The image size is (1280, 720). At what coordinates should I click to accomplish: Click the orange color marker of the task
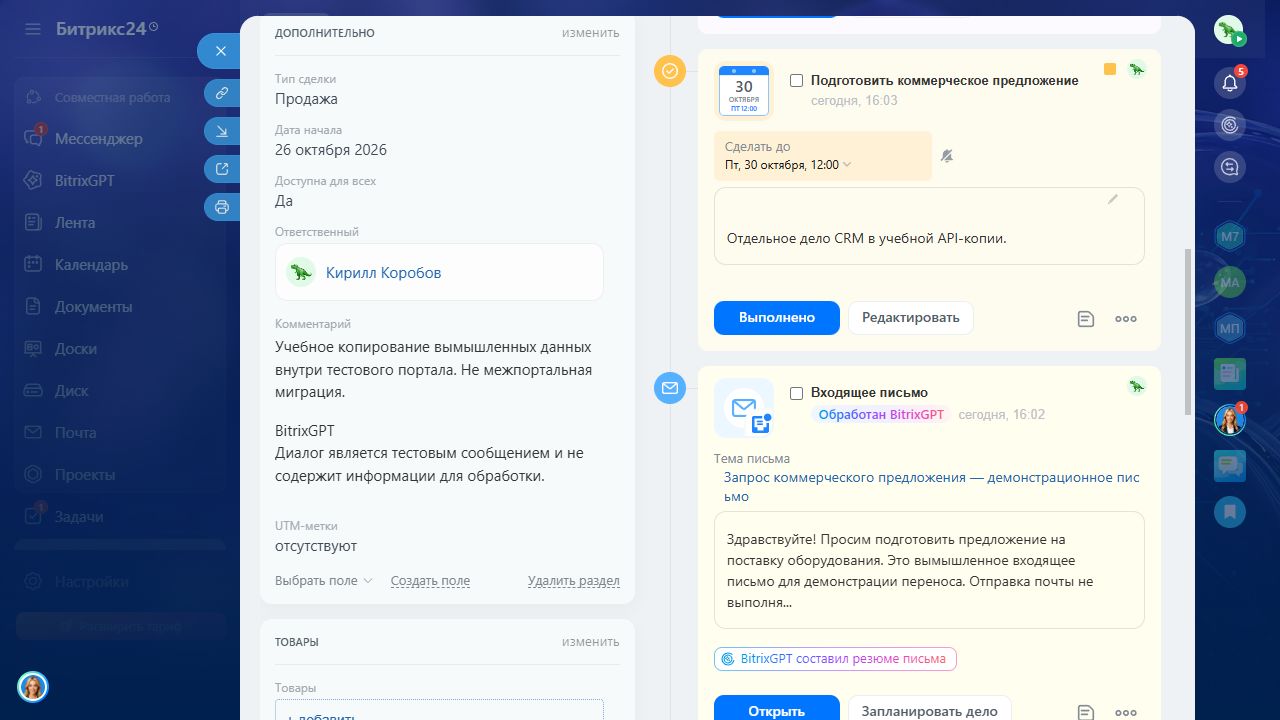click(1110, 69)
